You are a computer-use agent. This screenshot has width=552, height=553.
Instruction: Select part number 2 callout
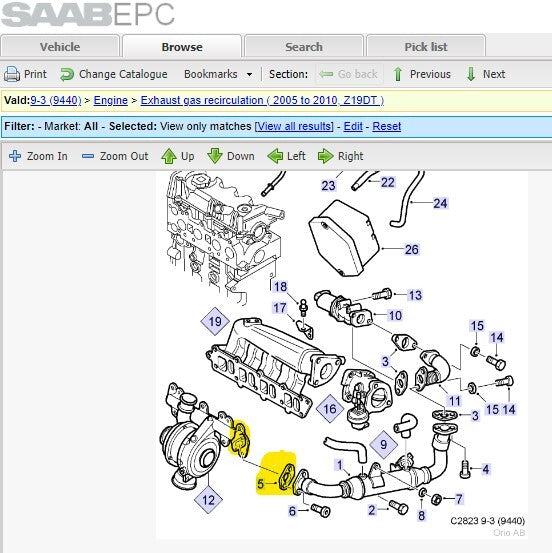tap(372, 510)
